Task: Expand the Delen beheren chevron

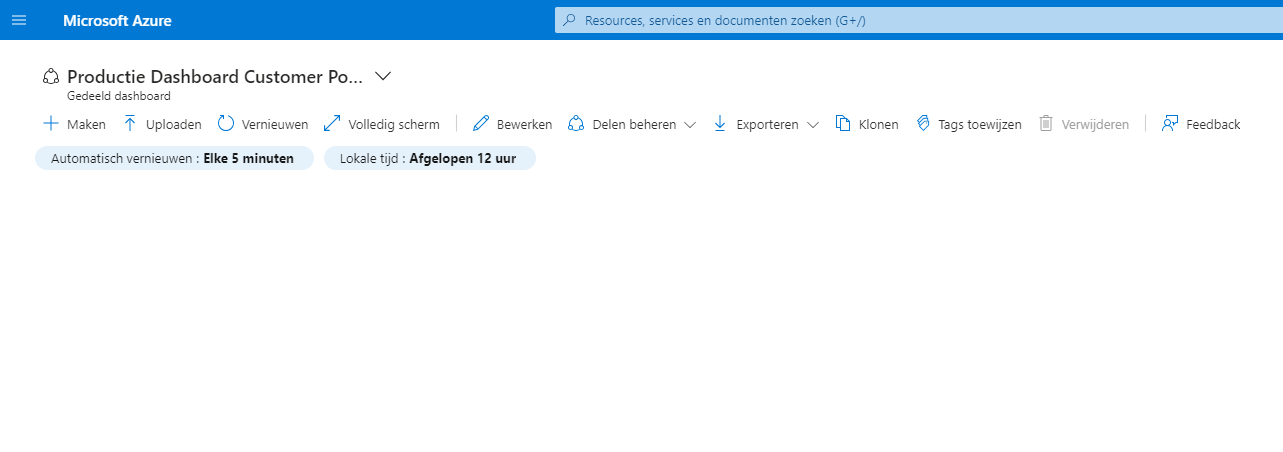Action: click(x=690, y=125)
